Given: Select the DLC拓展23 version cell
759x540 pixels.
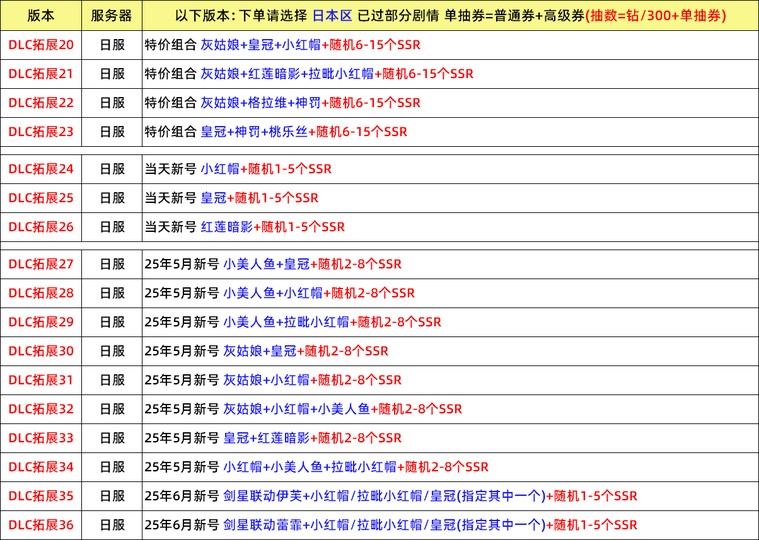Looking at the screenshot, I should click(x=41, y=132).
